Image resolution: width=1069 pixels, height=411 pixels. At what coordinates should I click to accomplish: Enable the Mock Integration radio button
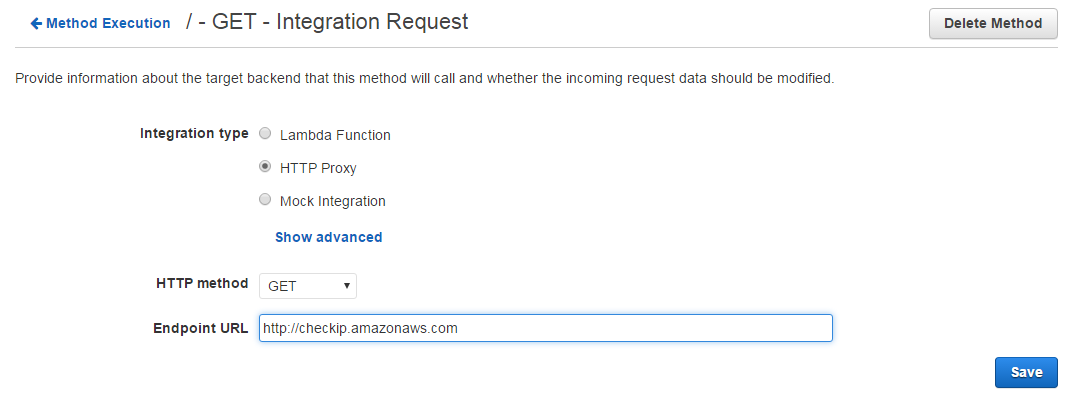(x=265, y=200)
